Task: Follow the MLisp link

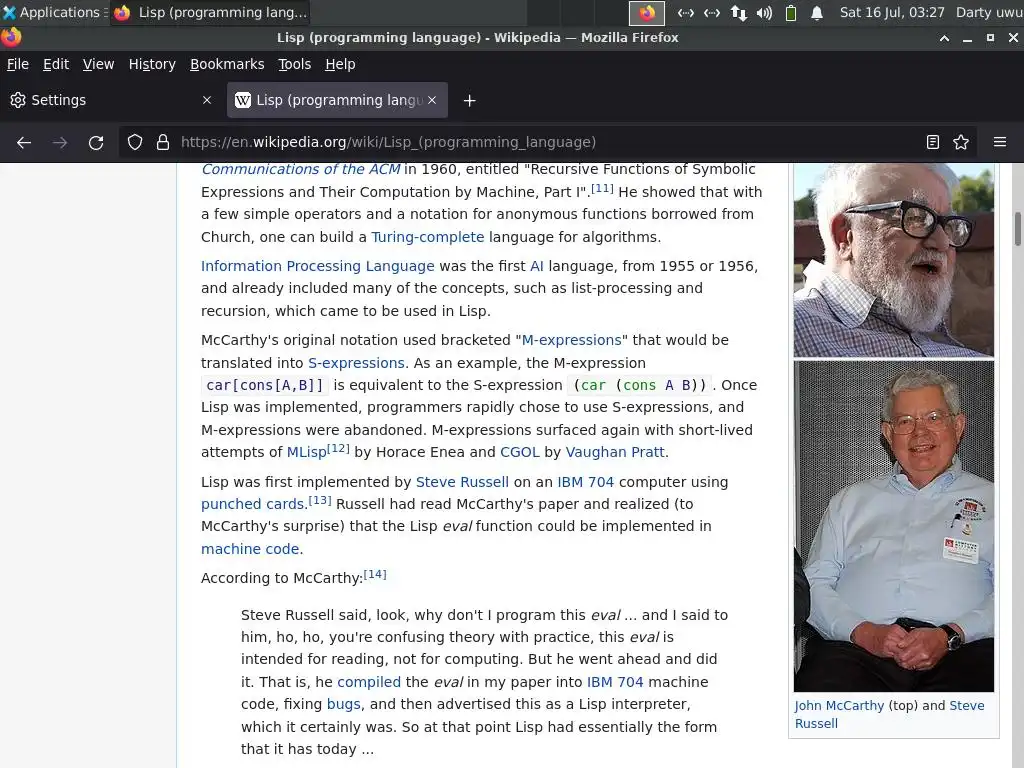Action: pyautogui.click(x=306, y=452)
